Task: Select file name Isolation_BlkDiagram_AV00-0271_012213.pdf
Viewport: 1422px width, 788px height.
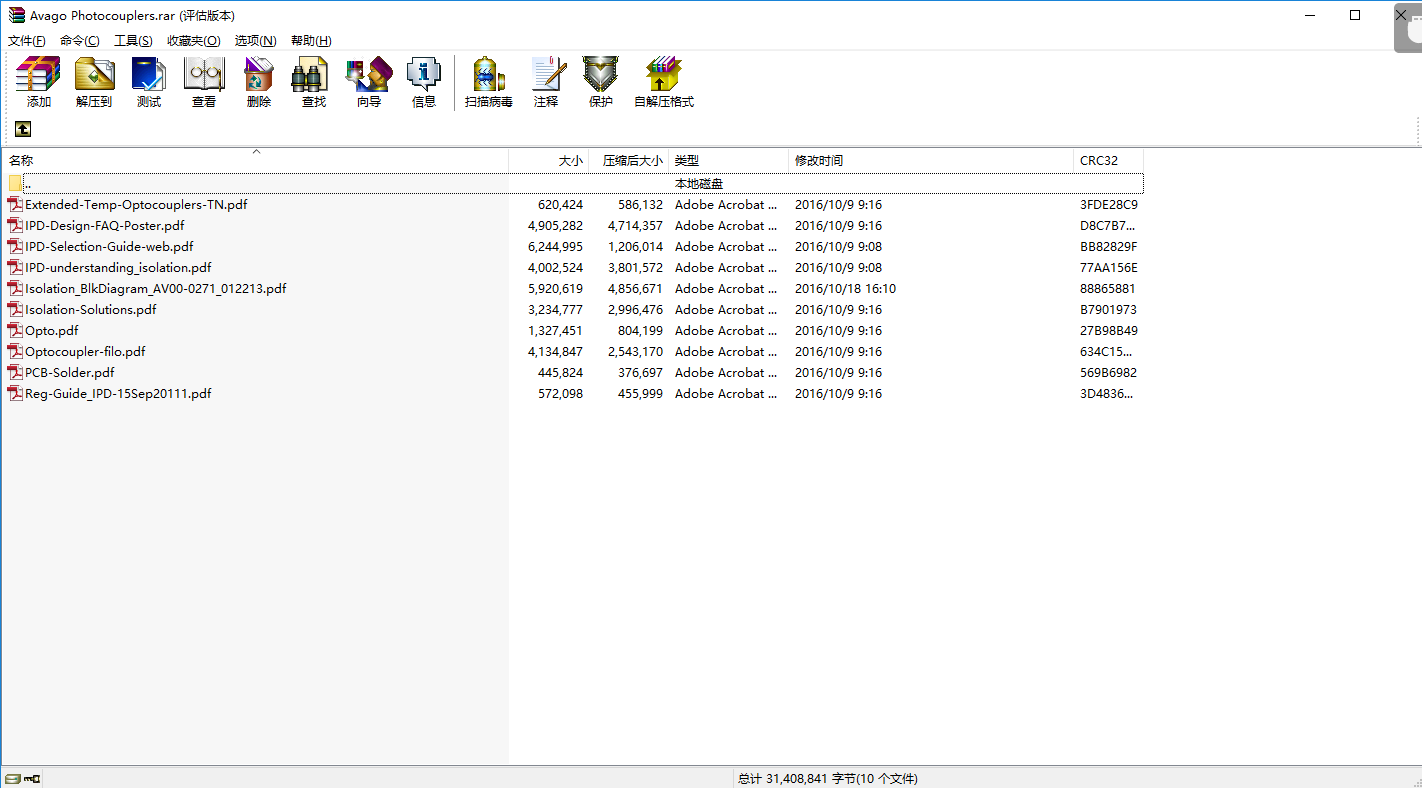Action: point(156,288)
